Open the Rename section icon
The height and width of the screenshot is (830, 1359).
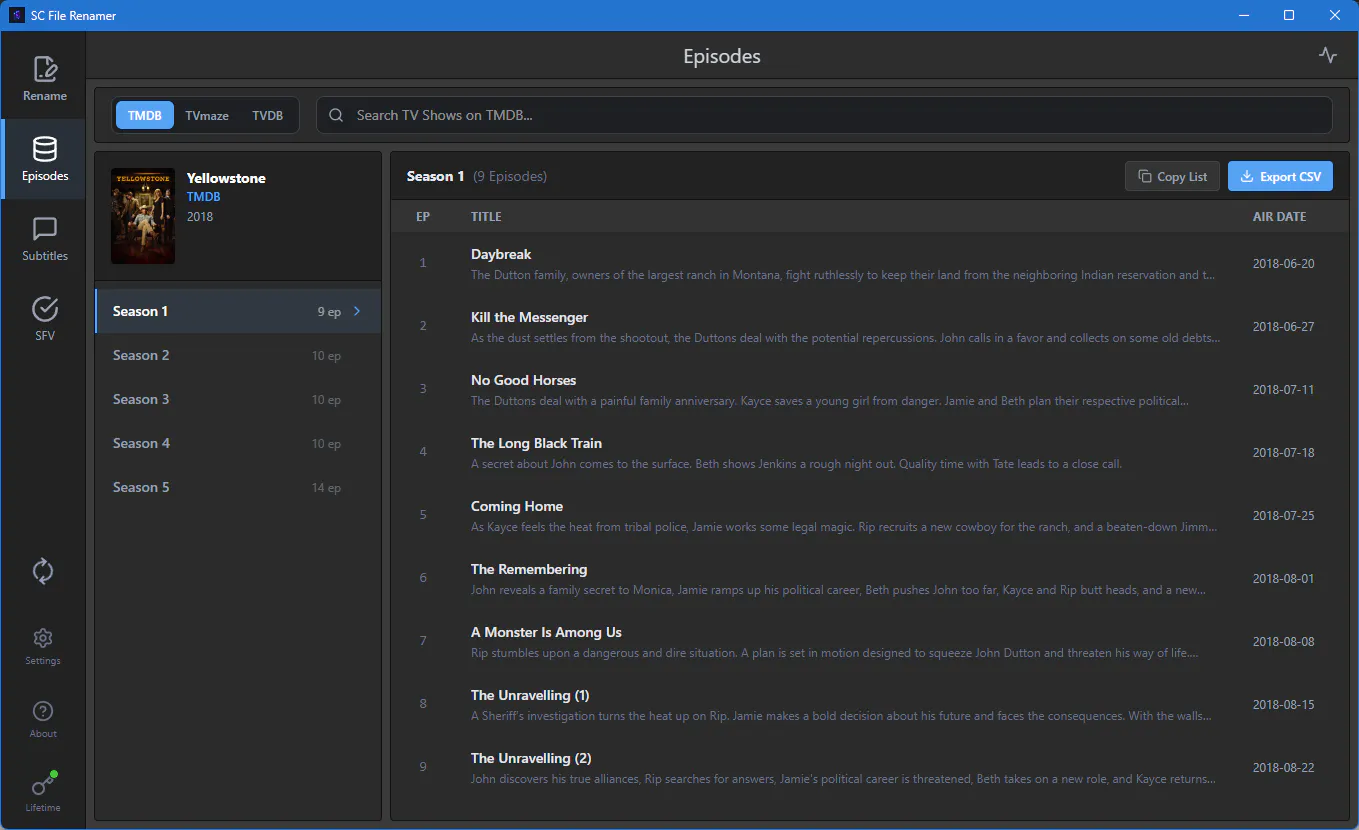pyautogui.click(x=45, y=69)
